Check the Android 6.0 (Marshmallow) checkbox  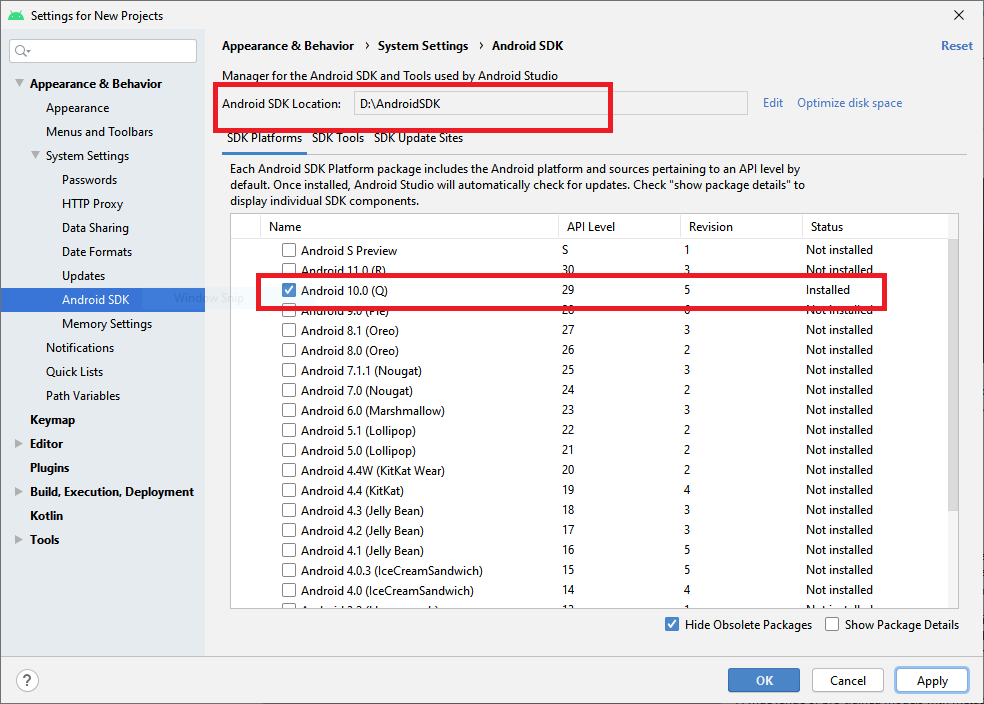[289, 410]
